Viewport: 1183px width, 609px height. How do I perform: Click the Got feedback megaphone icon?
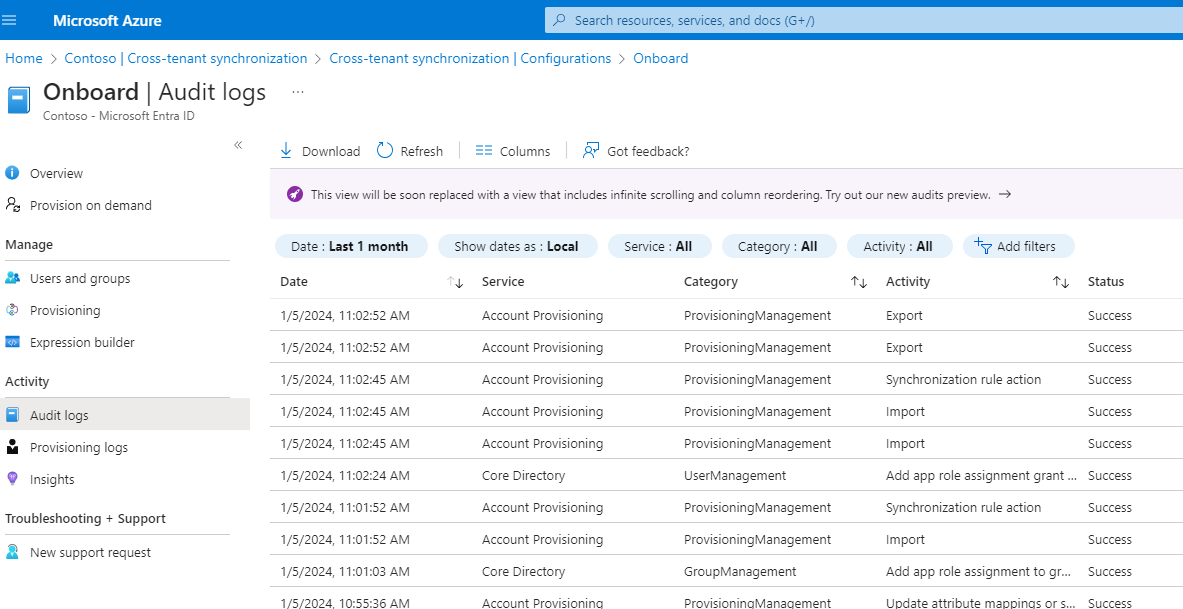click(593, 150)
